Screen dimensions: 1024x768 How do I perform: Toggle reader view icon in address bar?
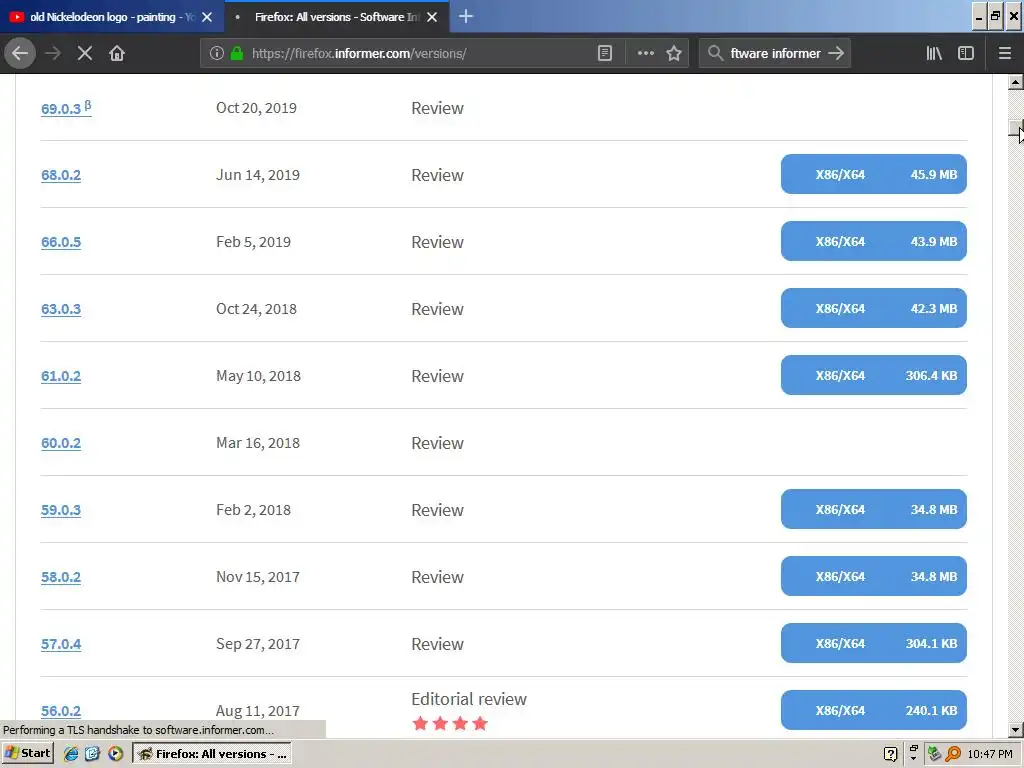coord(605,54)
